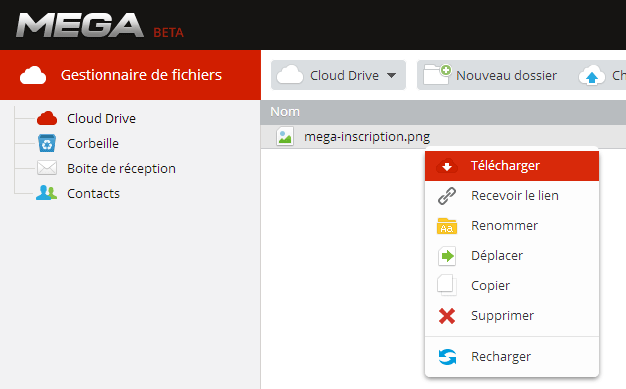This screenshot has width=626, height=389.
Task: Click the image file icon of mega-inscription.png
Action: pos(285,137)
